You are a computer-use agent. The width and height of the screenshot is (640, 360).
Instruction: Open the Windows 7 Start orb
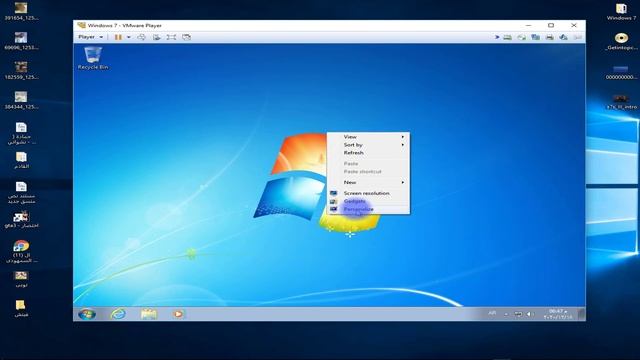click(87, 314)
